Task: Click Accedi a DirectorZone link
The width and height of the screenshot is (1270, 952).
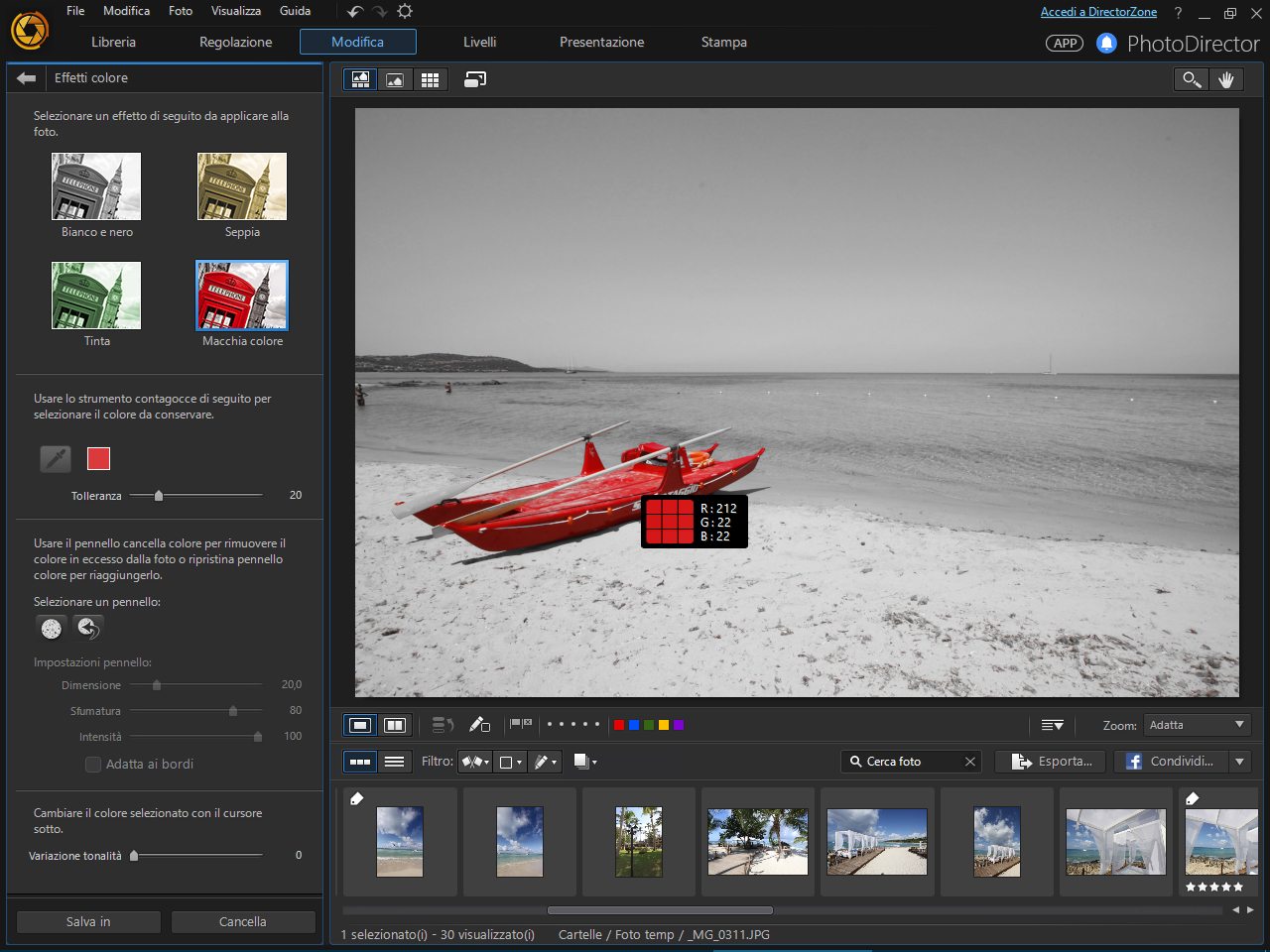Action: 1098,12
